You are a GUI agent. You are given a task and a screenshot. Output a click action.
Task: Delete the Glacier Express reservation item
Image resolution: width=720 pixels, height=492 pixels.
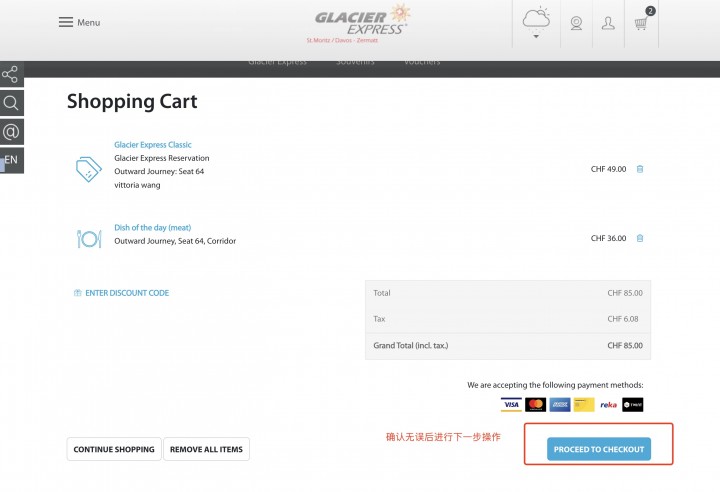coord(640,169)
